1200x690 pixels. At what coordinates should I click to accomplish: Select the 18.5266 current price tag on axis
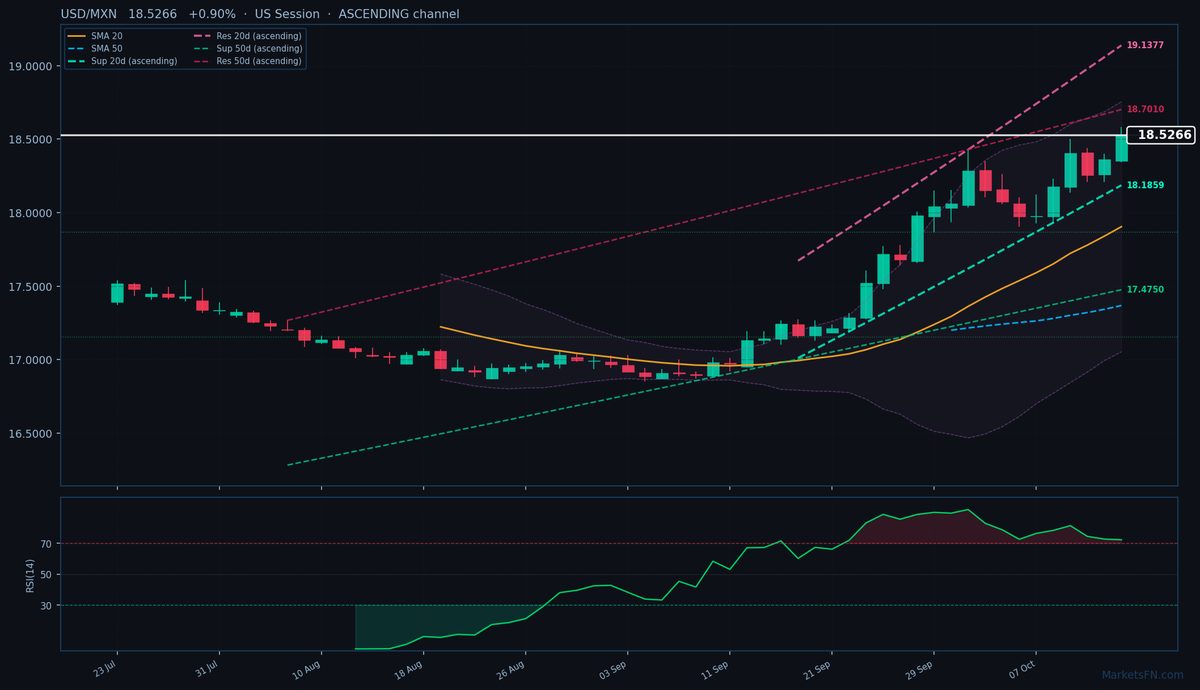click(1161, 135)
